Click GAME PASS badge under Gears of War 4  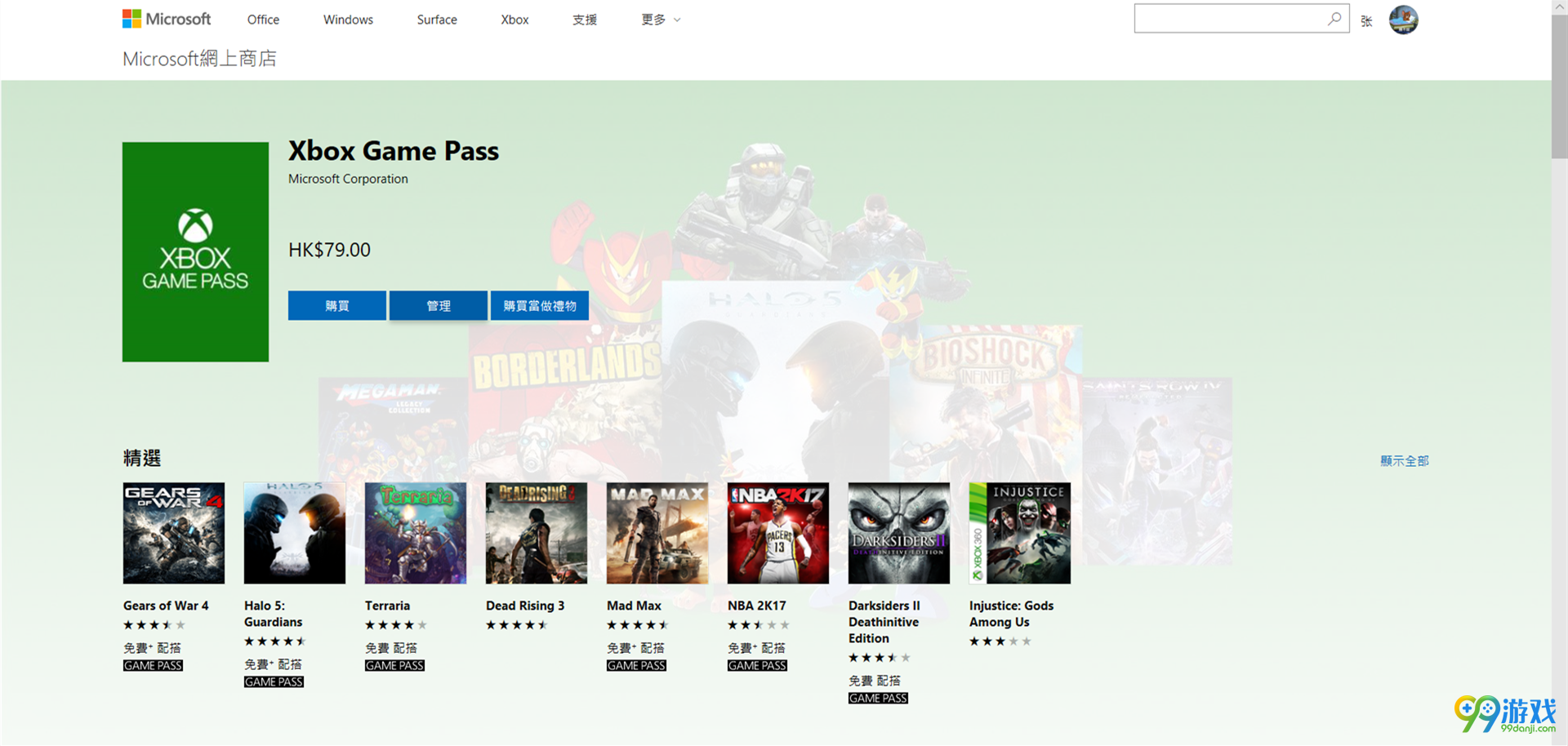(x=153, y=665)
